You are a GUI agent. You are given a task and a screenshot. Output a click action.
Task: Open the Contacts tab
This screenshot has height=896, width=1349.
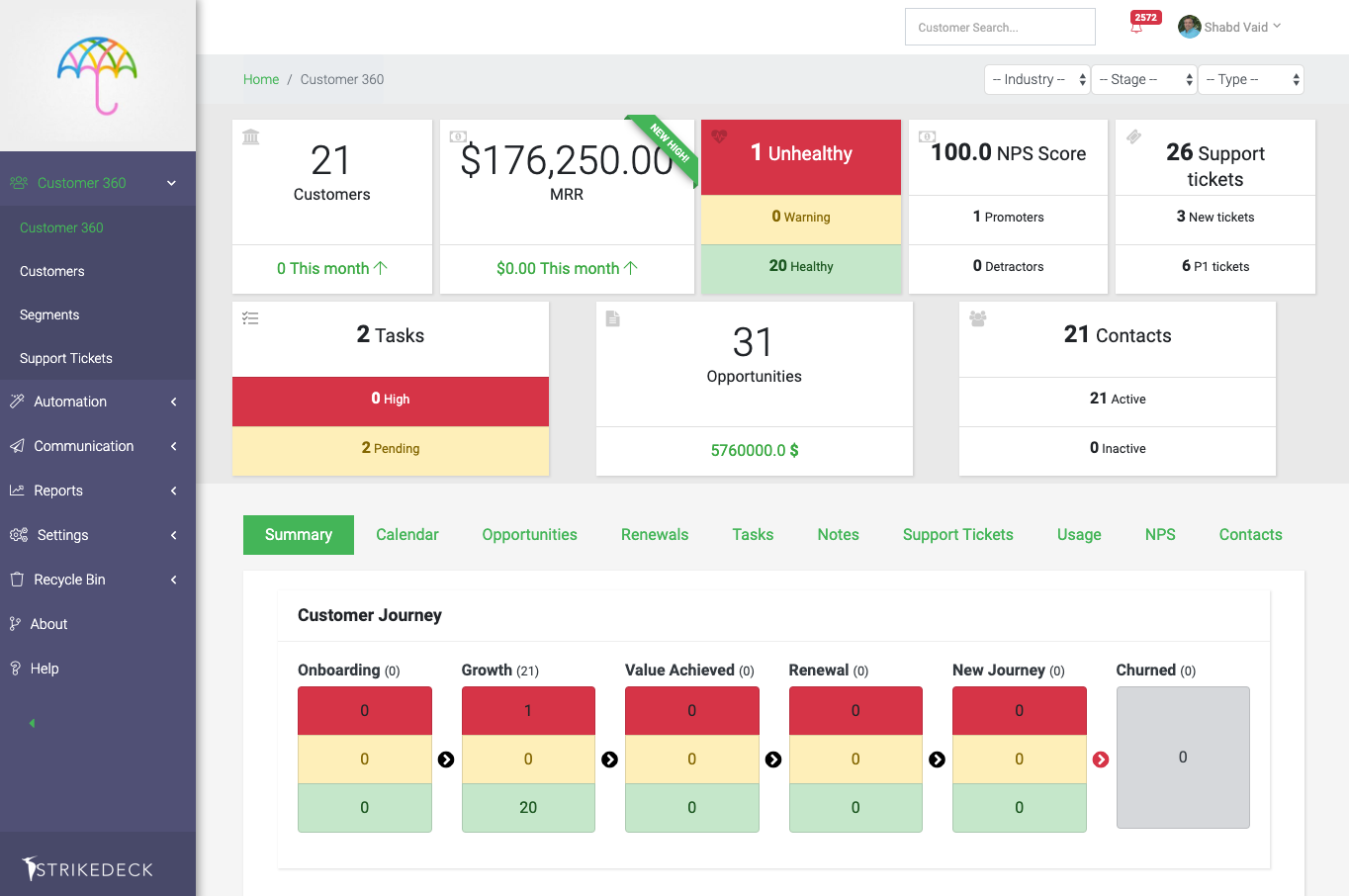pos(1251,535)
